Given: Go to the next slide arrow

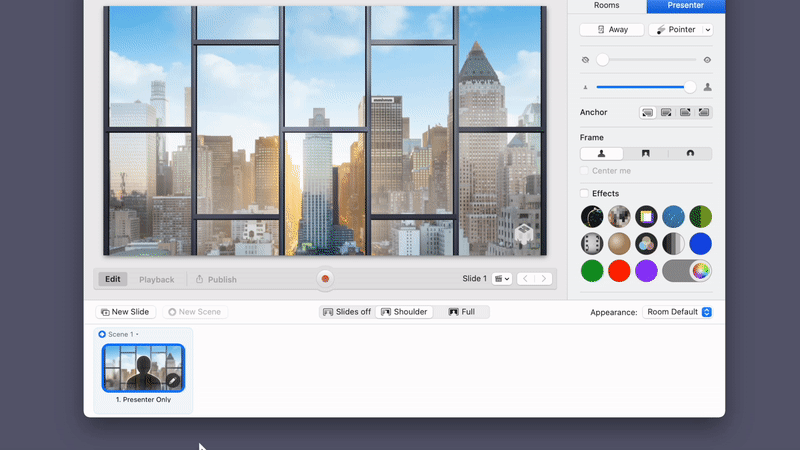Looking at the screenshot, I should 543,279.
